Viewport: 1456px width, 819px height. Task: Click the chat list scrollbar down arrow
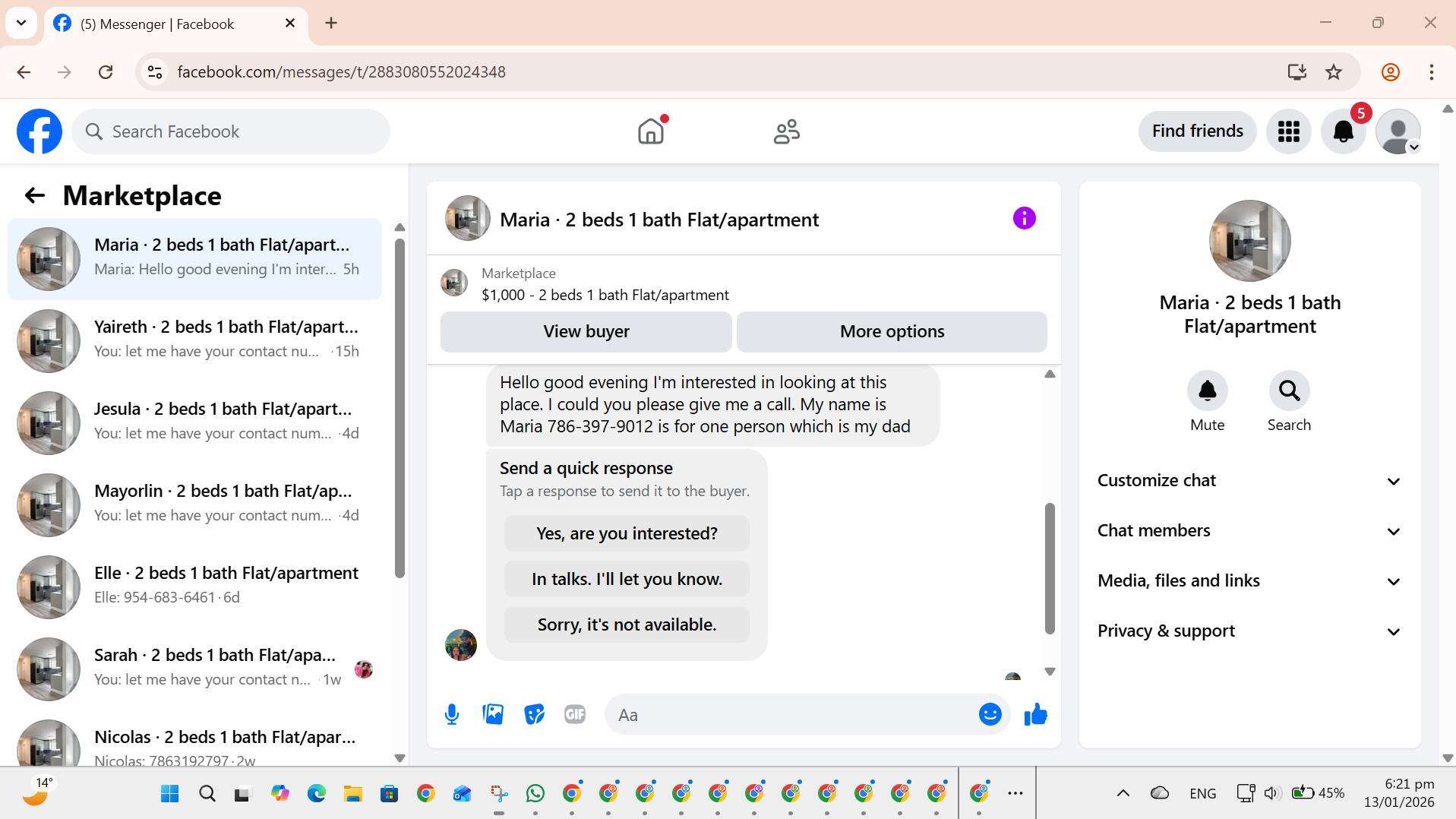[x=400, y=758]
